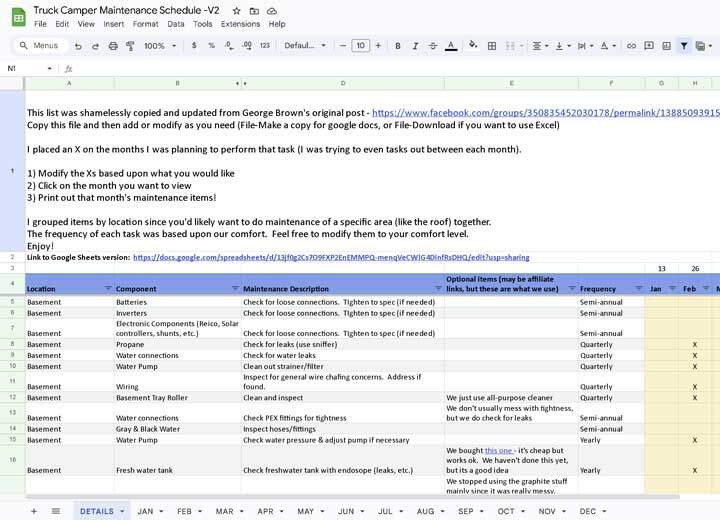Click the Redo icon in toolbar
The image size is (720, 520).
(x=96, y=46)
